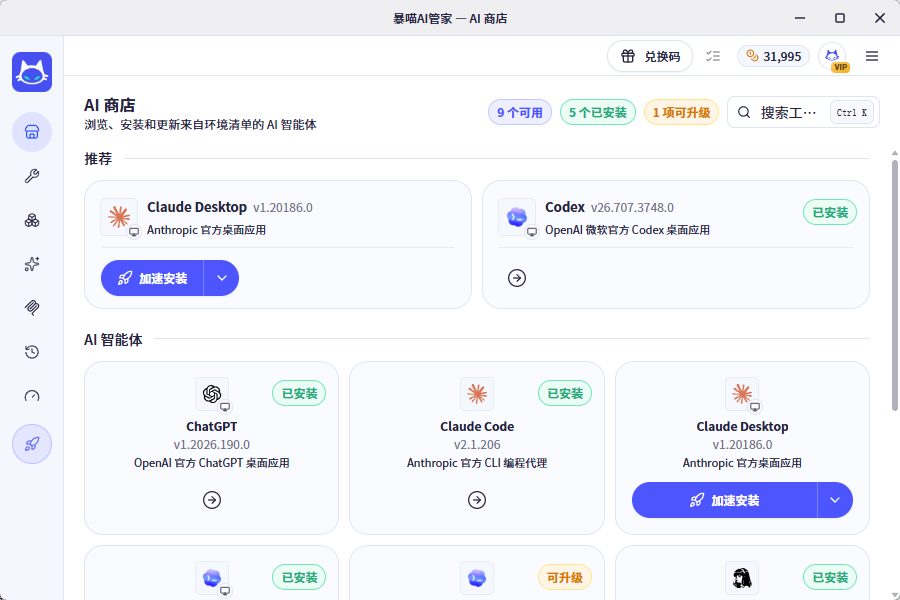The height and width of the screenshot is (600, 900).
Task: Click the 可升级 badge in bottom row
Action: [565, 577]
